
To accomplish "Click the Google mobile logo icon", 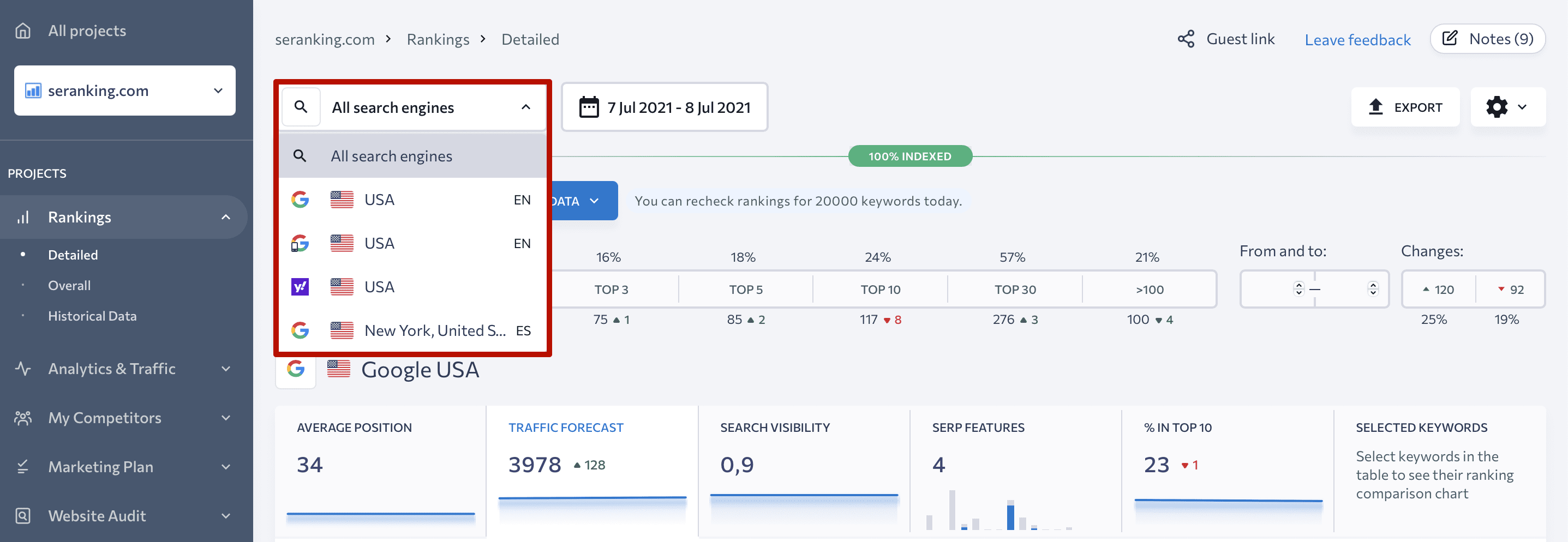I will tap(300, 243).
